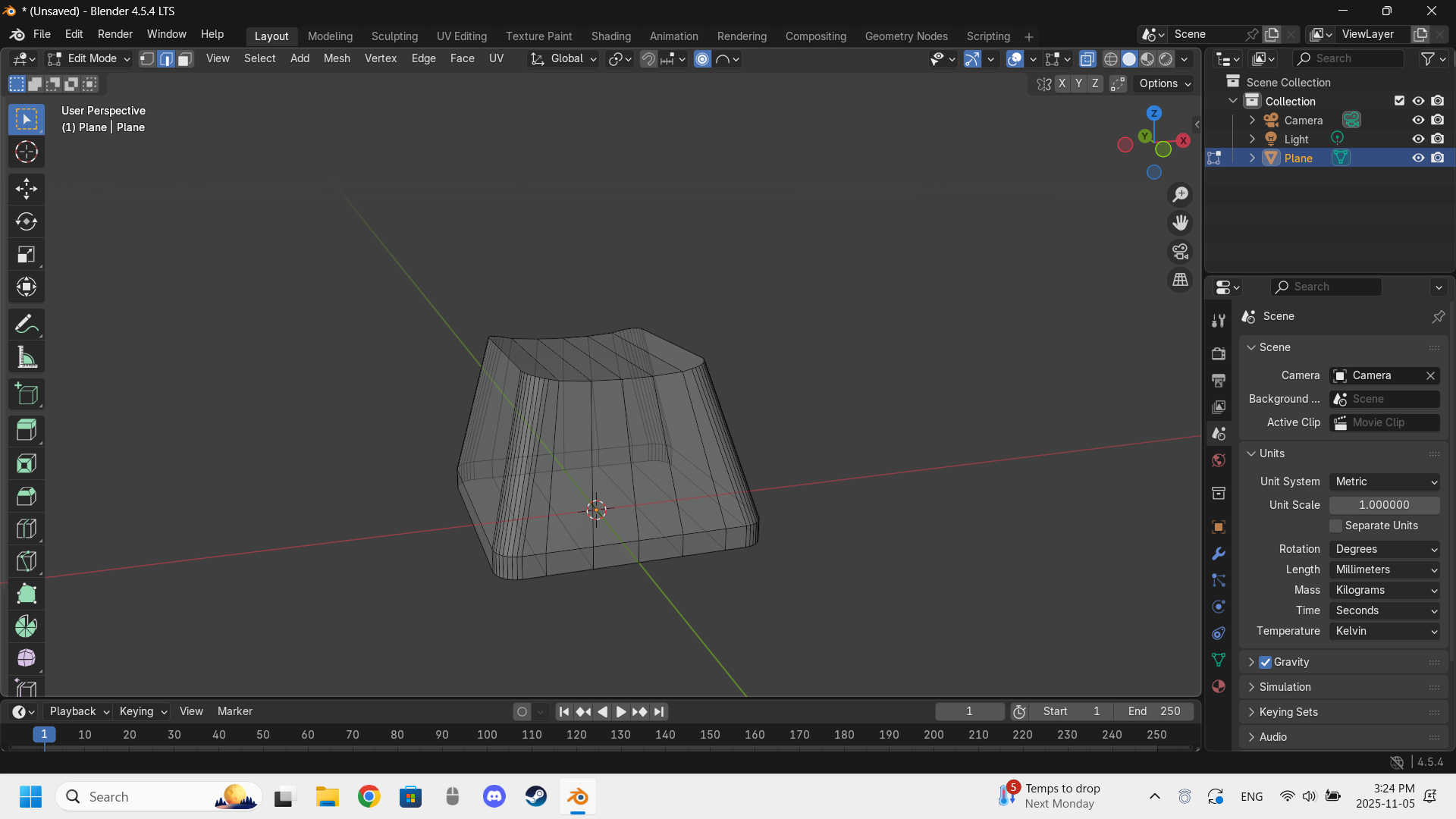
Task: Hide the Light object in outliner
Action: coord(1417,139)
